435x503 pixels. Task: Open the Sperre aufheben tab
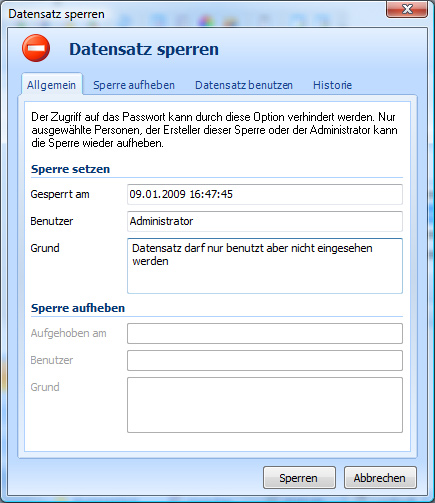pyautogui.click(x=134, y=85)
